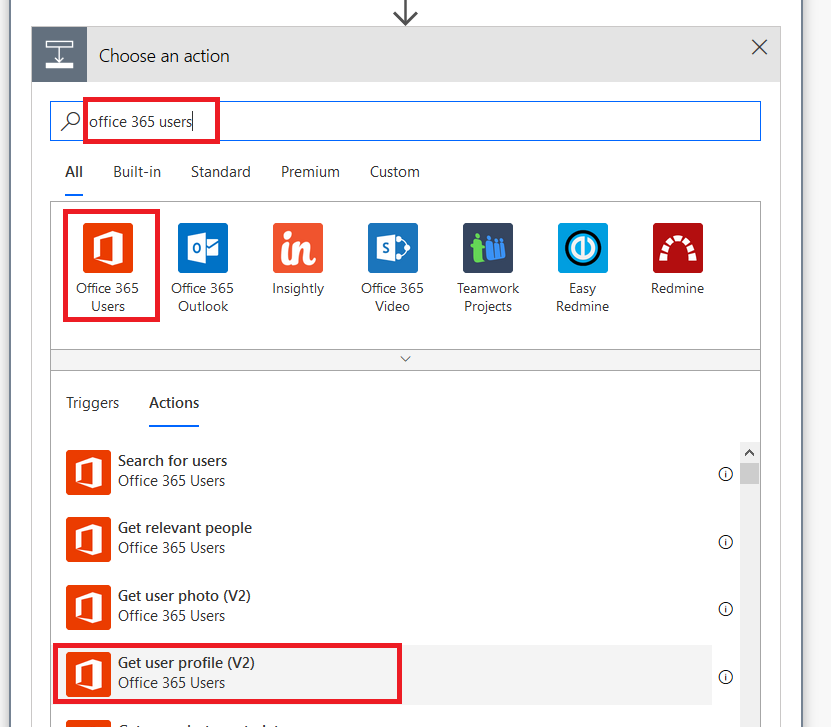View info for Get user photo (V2)
Viewport: 831px width, 727px height.
pyautogui.click(x=726, y=609)
